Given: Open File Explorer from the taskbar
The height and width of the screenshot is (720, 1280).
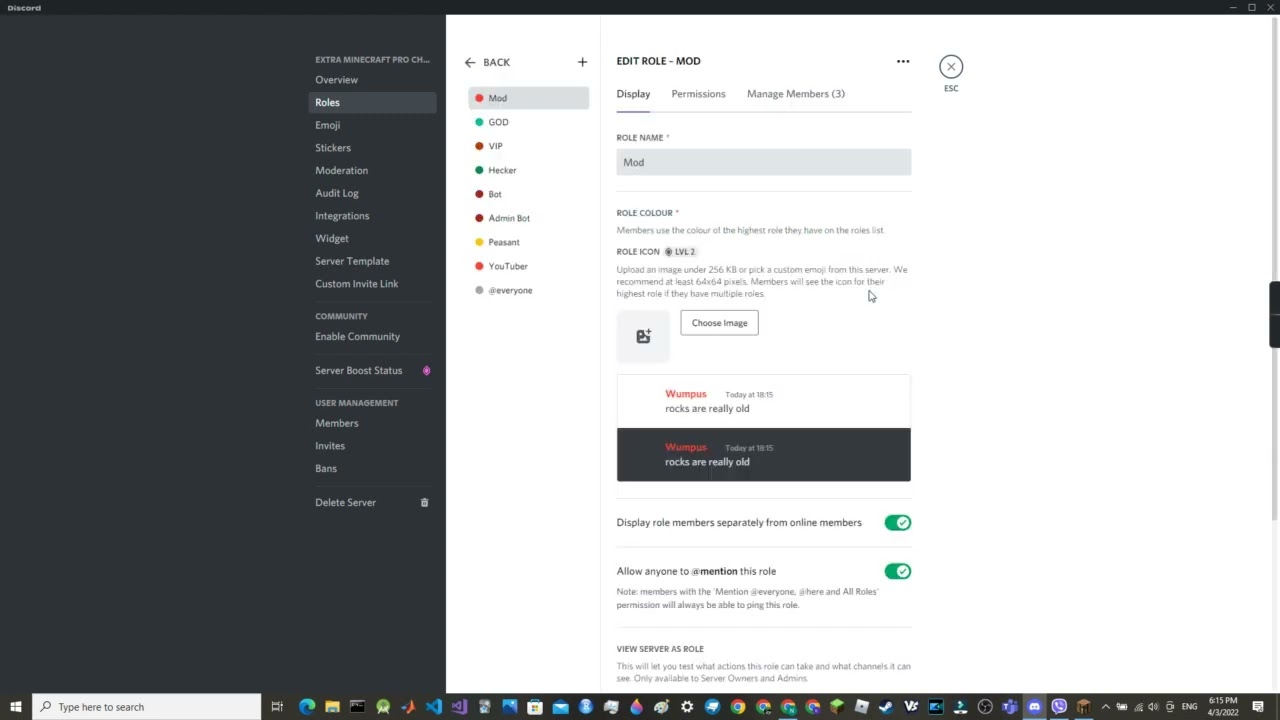Looking at the screenshot, I should [332, 707].
